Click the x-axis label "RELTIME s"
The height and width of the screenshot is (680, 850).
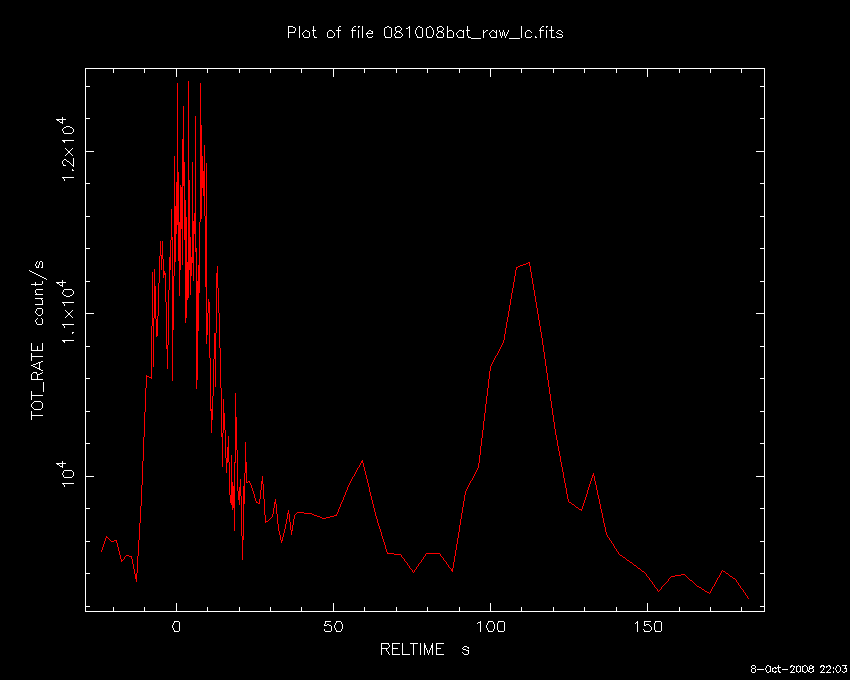pos(424,649)
